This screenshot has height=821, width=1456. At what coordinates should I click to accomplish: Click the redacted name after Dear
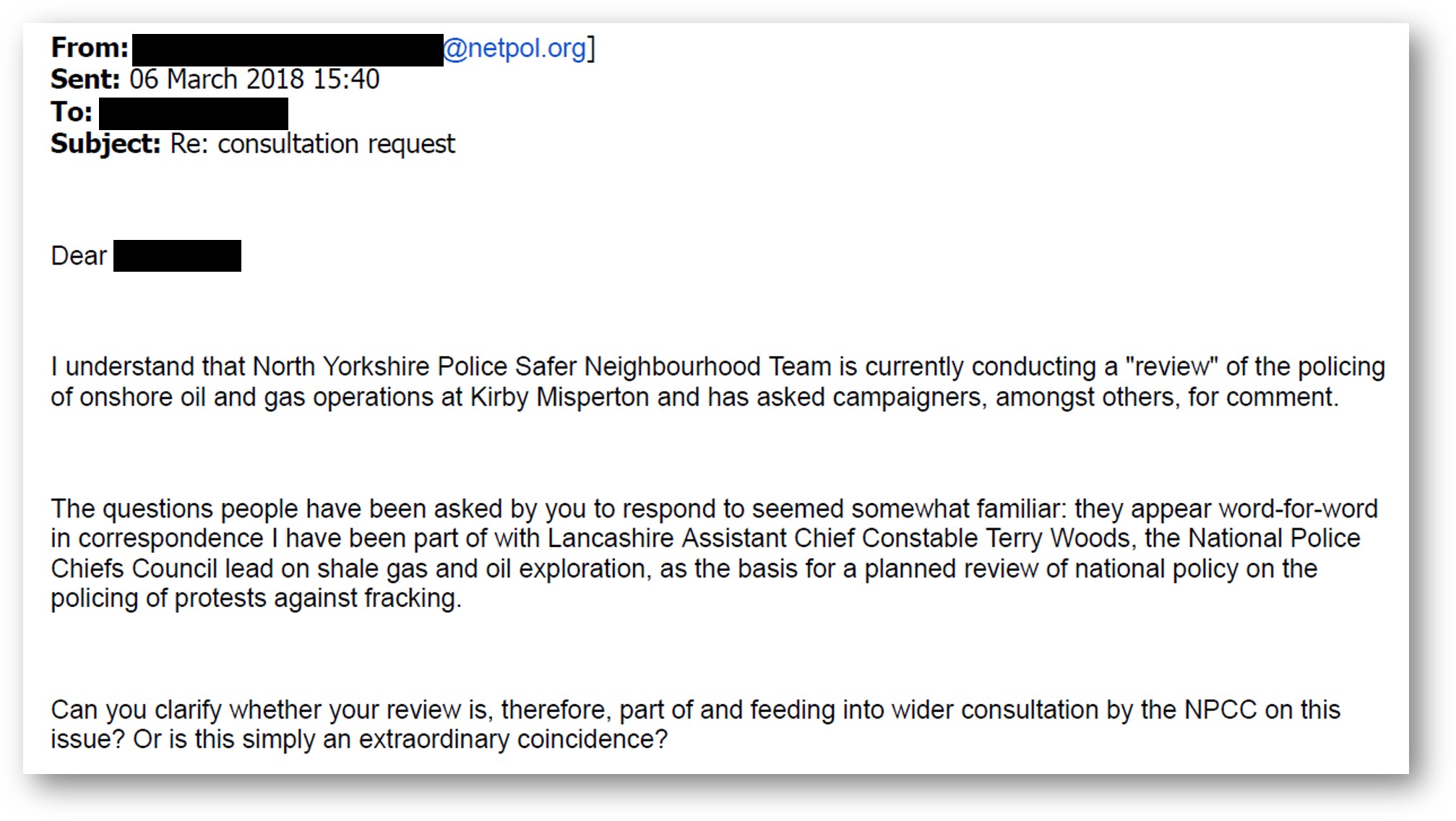coord(177,256)
